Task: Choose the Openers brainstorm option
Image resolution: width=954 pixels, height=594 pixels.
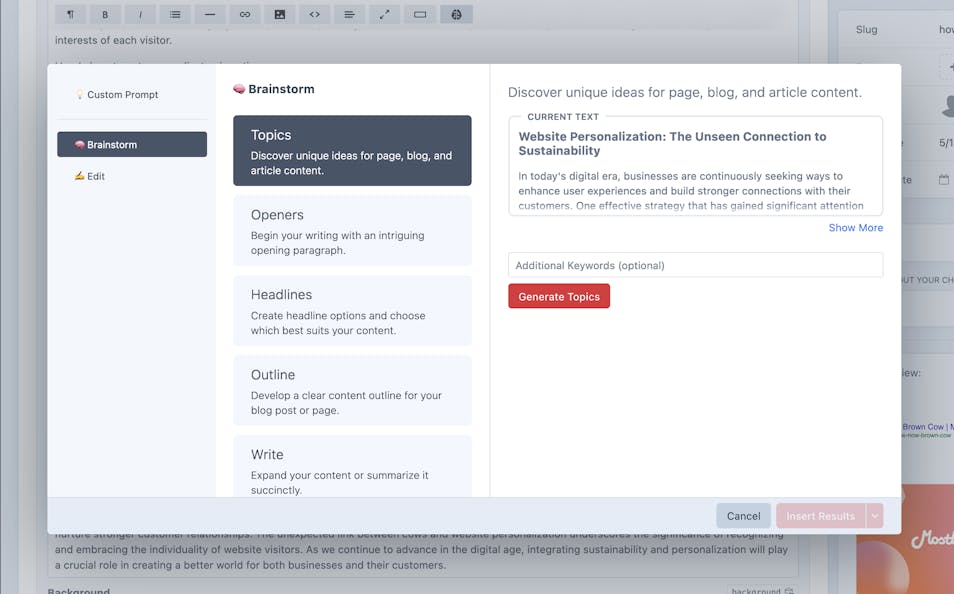Action: tap(352, 231)
